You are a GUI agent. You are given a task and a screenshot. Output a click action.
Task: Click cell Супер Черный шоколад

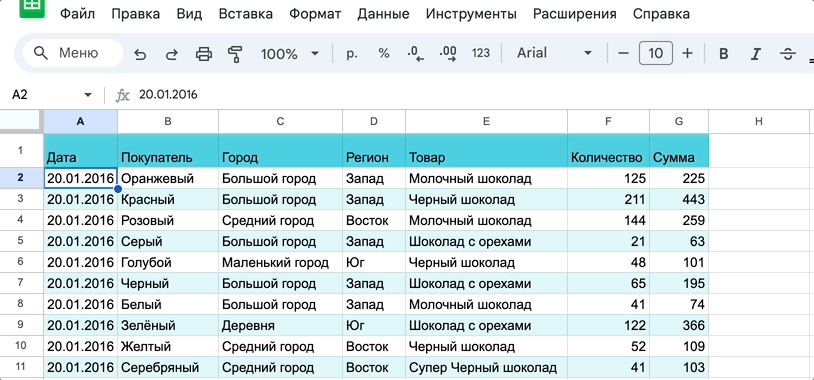coord(486,368)
